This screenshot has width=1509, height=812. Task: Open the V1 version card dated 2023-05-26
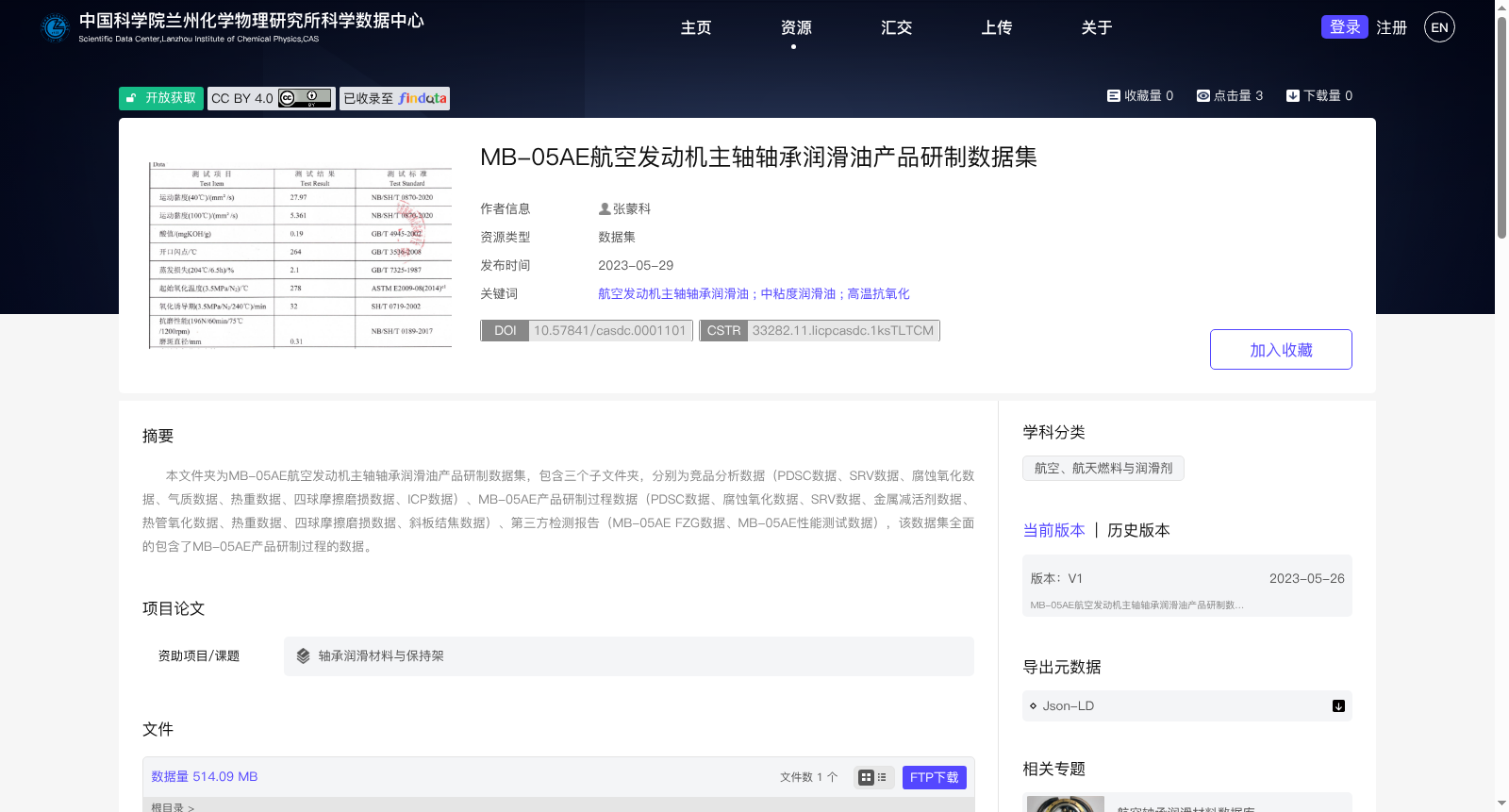1187,586
